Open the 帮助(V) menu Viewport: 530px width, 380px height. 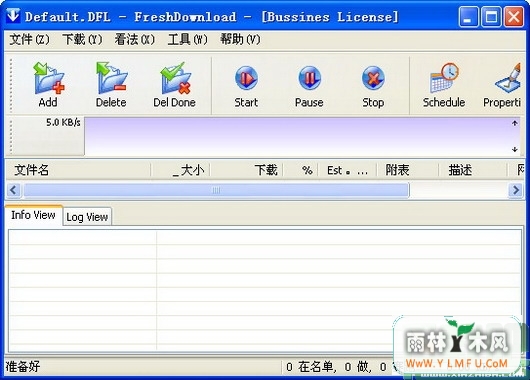click(240, 40)
